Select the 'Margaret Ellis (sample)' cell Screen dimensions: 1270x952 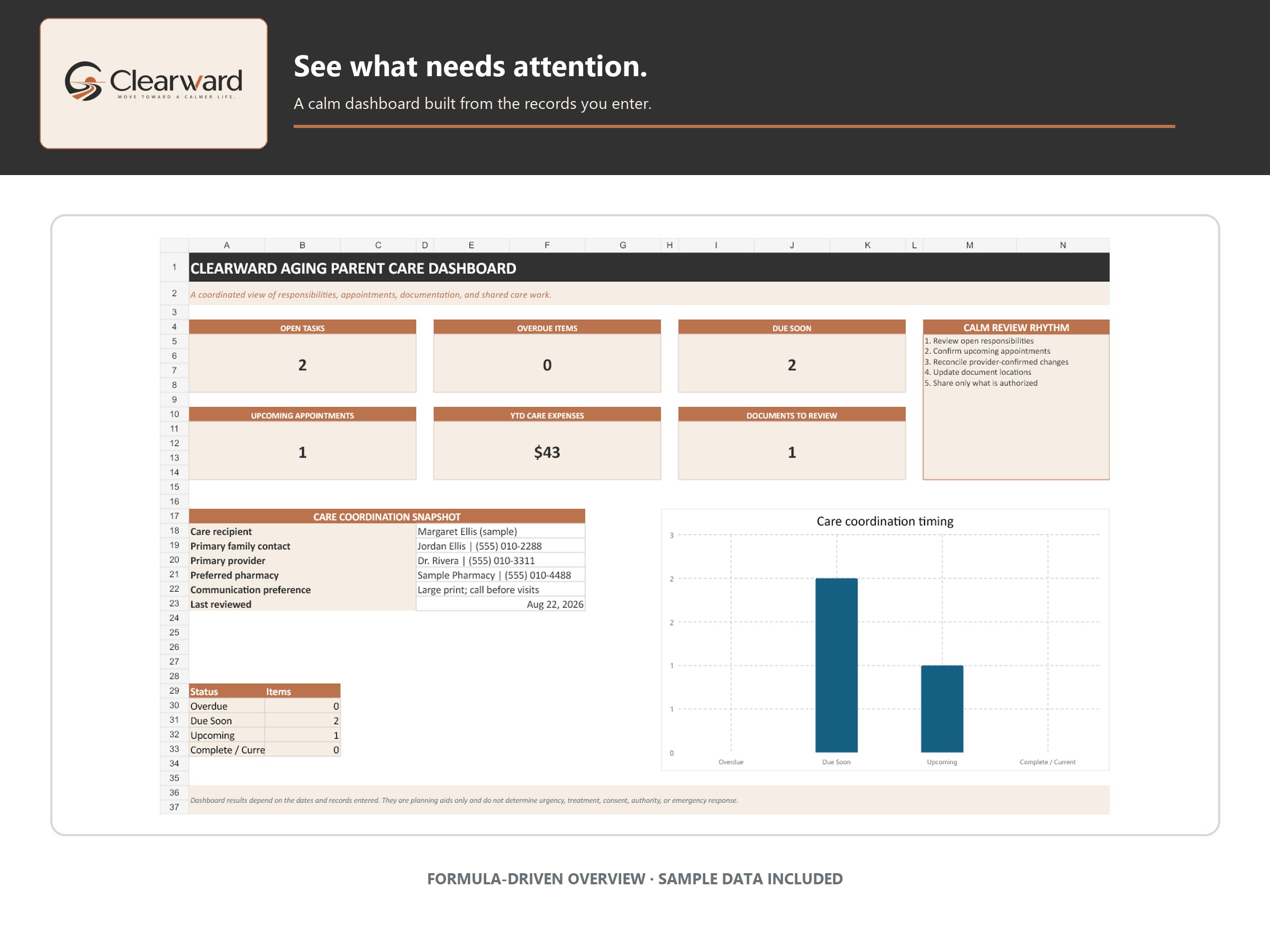point(500,532)
